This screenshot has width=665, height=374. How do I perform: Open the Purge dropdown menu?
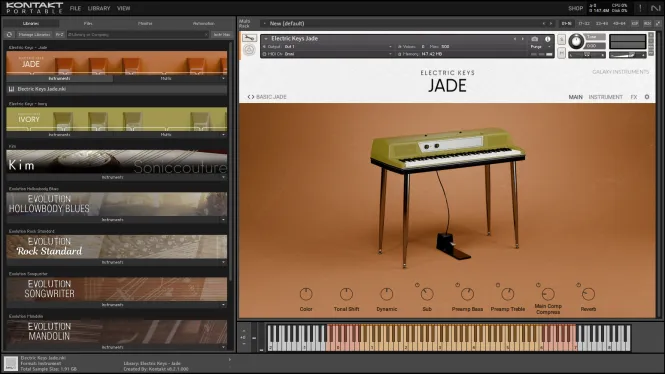(539, 47)
